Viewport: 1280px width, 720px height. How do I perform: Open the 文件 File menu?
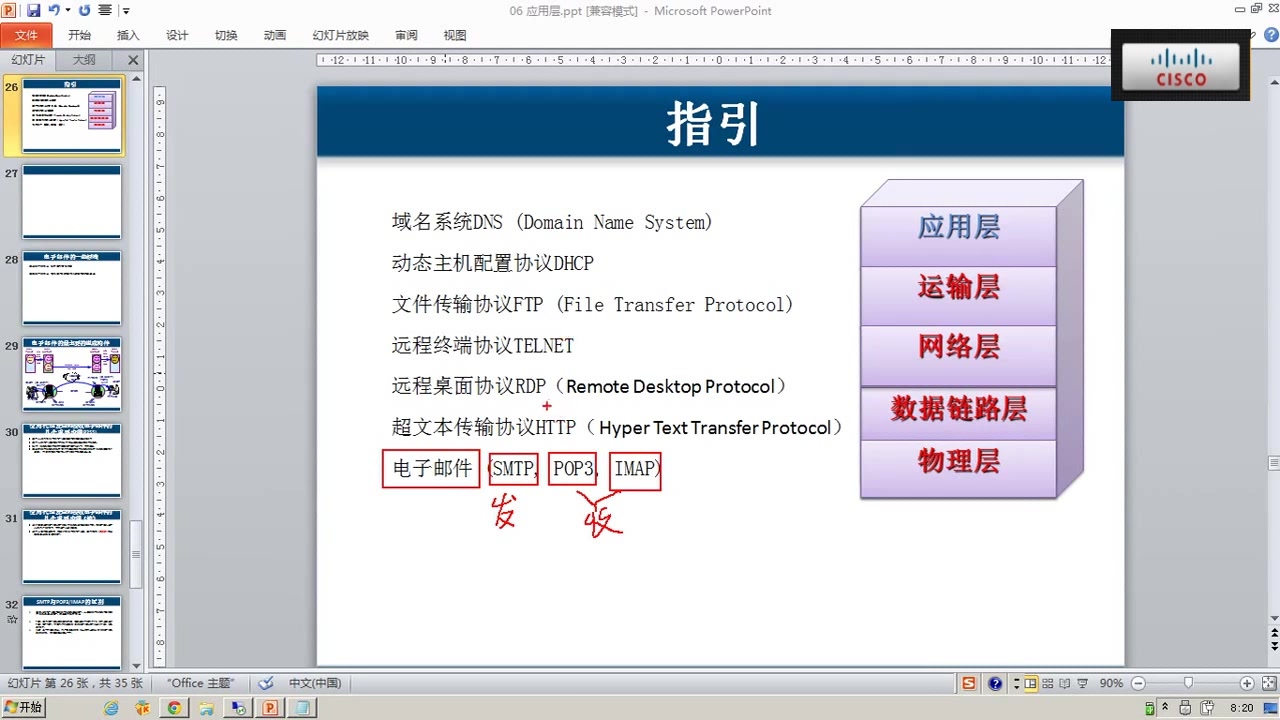(27, 34)
